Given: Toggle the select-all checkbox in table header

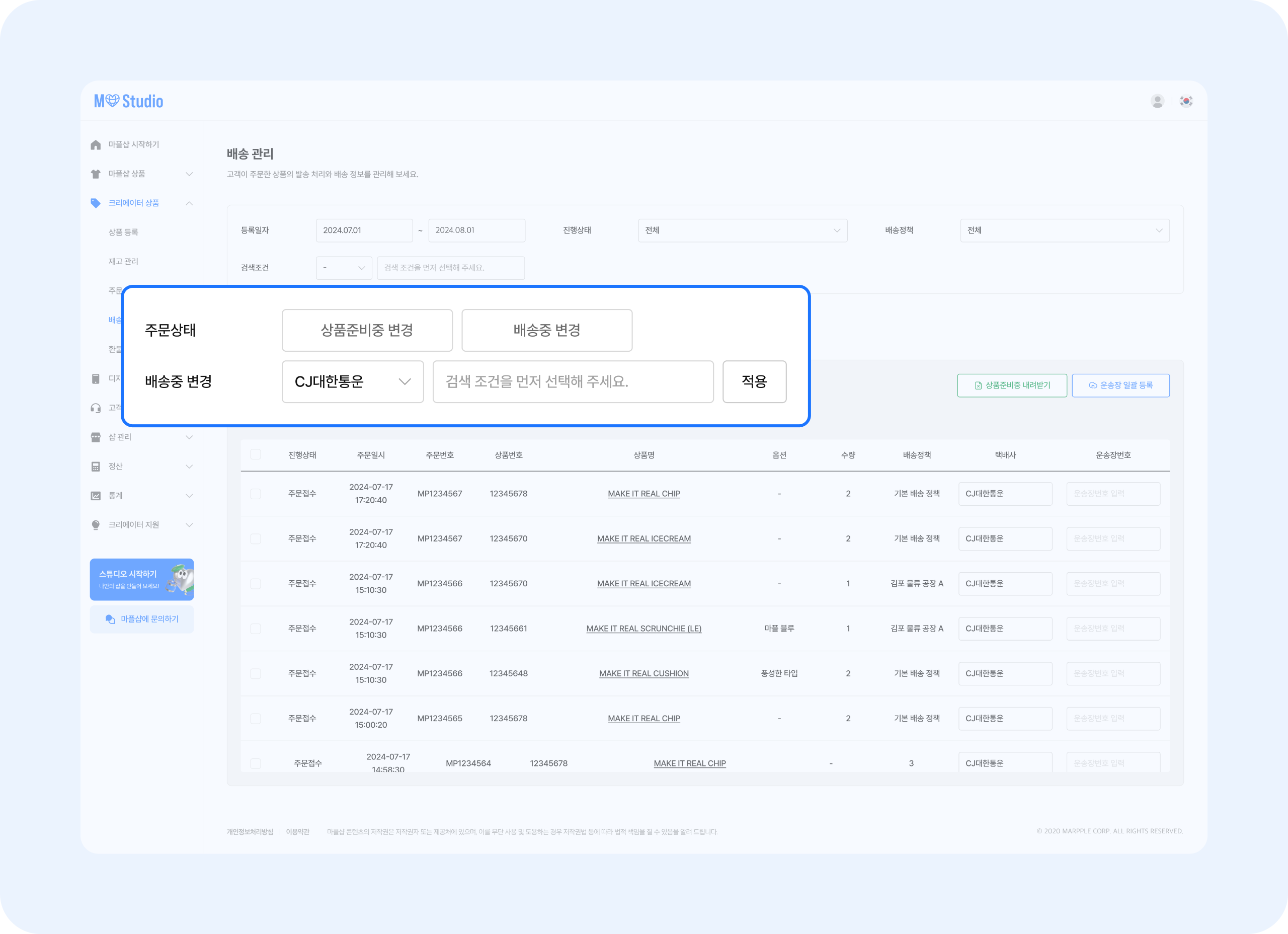Looking at the screenshot, I should point(256,454).
